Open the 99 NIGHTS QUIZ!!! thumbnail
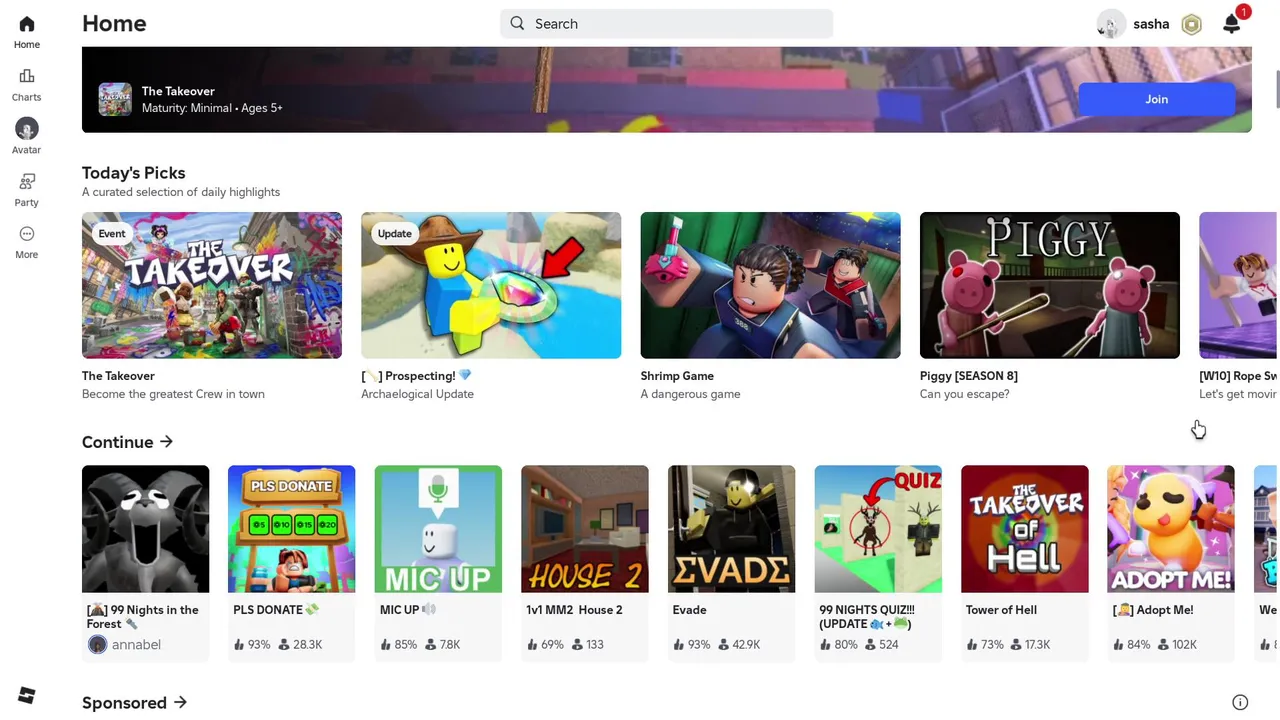The image size is (1280, 720). 878,529
